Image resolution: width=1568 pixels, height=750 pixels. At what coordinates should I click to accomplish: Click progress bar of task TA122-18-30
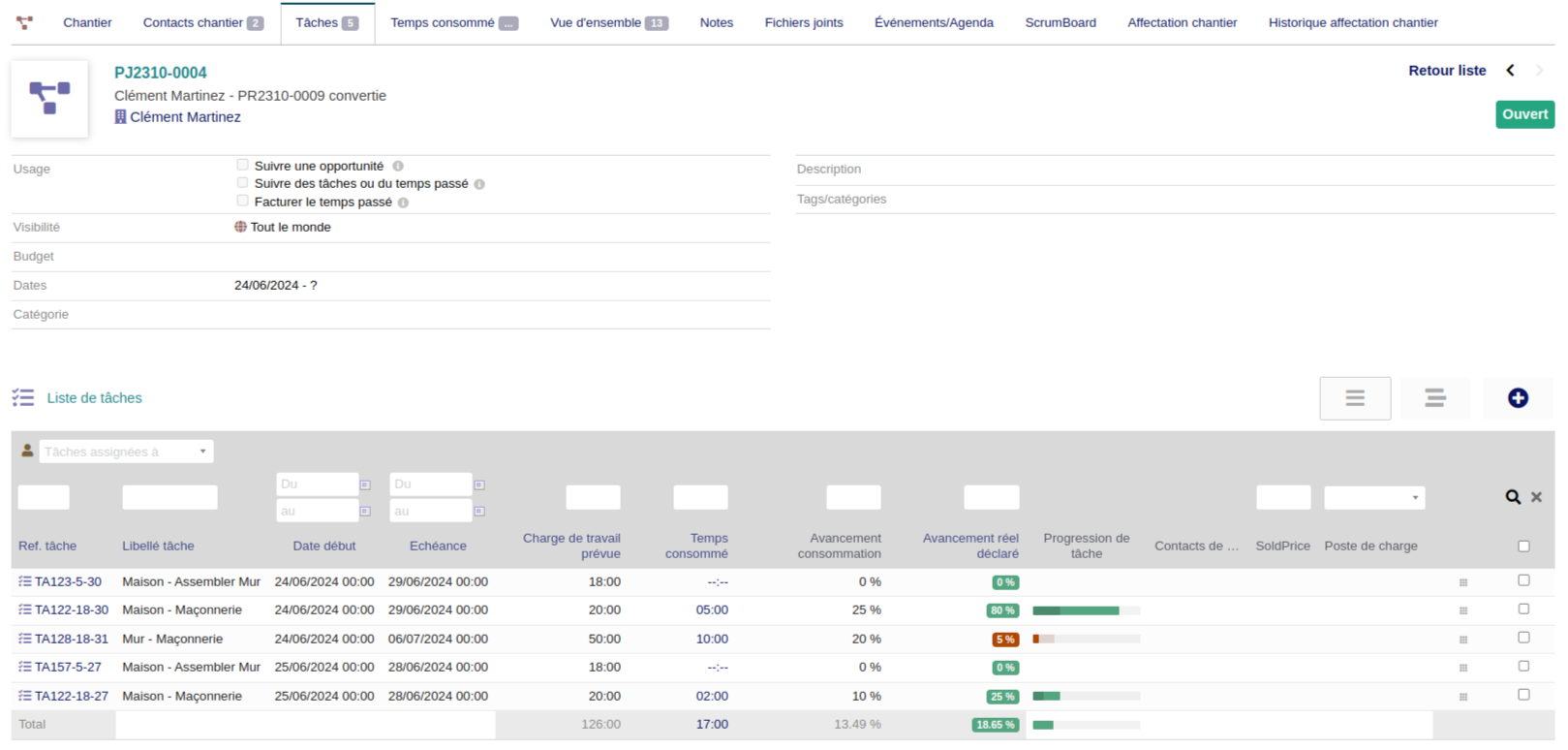[x=1087, y=610]
